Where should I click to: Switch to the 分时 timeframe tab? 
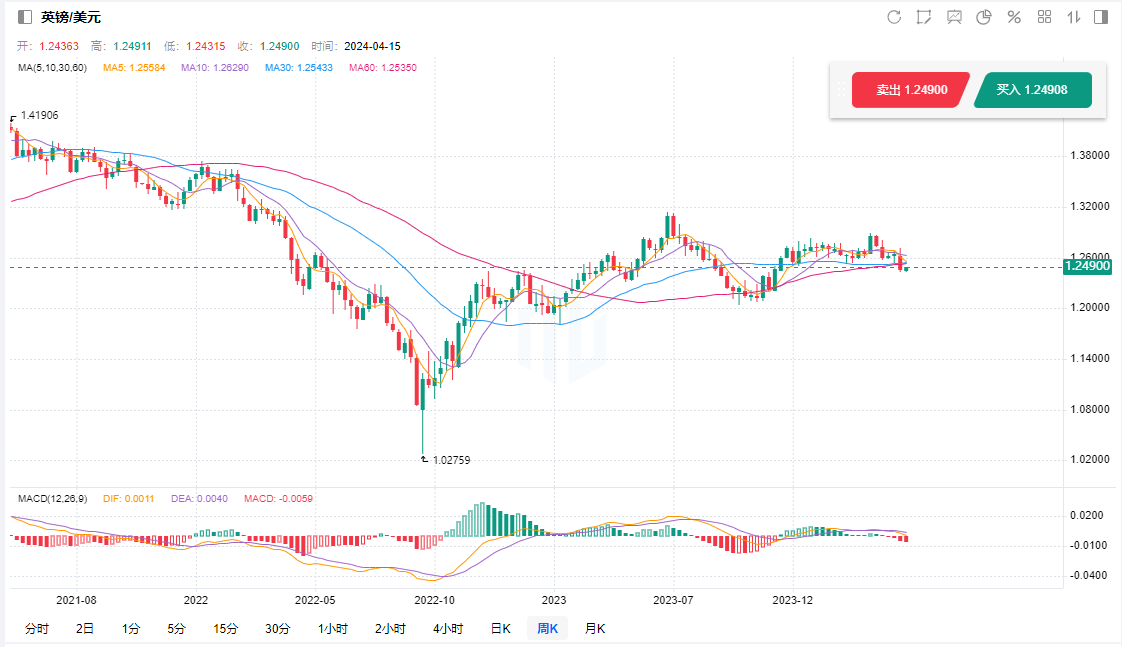coord(36,629)
